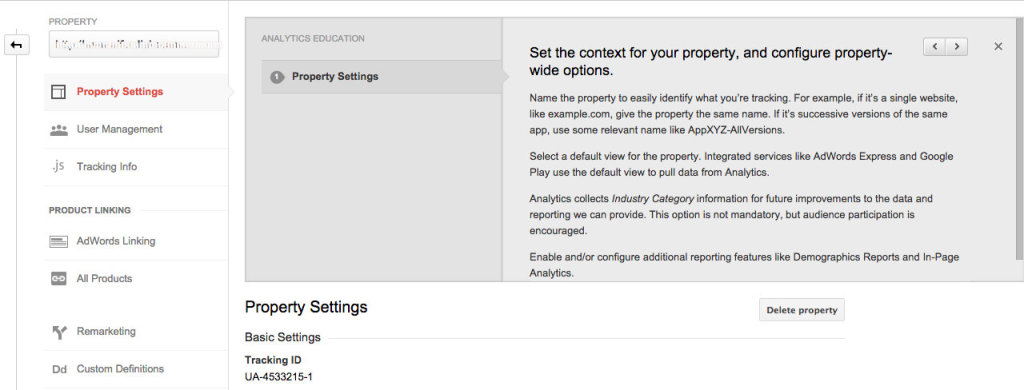Open Tracking Info menu item
The width and height of the screenshot is (1024, 390).
[107, 167]
